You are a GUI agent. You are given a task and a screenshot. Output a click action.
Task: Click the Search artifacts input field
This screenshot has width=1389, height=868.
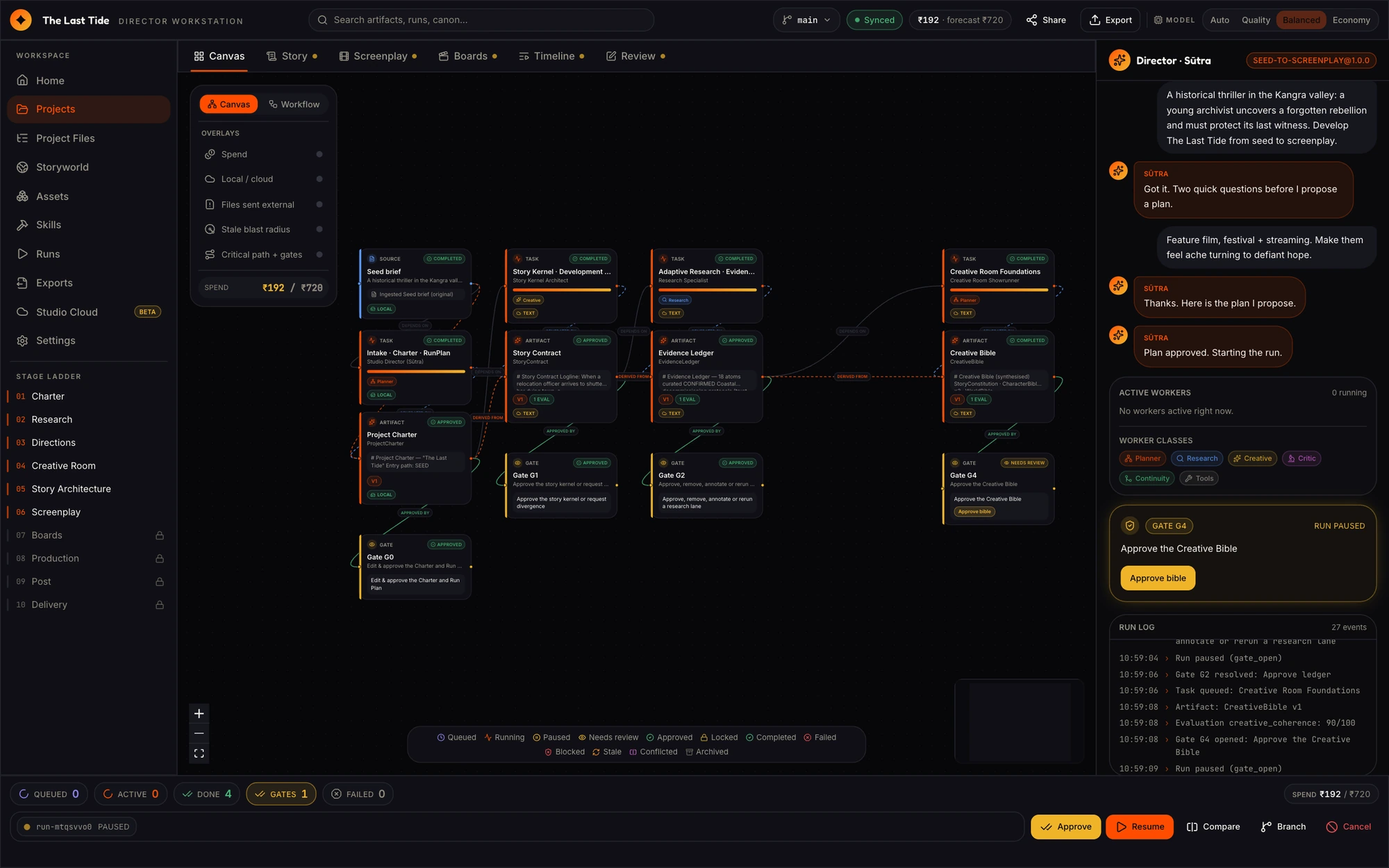pyautogui.click(x=481, y=20)
